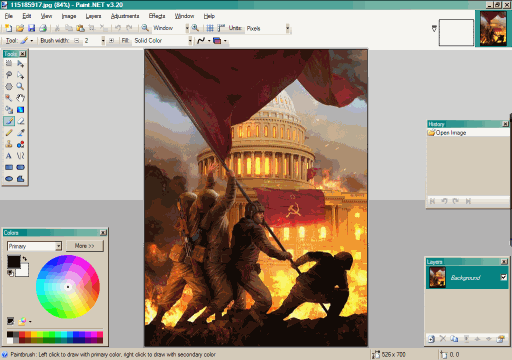This screenshot has width=512, height=360.
Task: Select the Gradient tool
Action: (21, 110)
